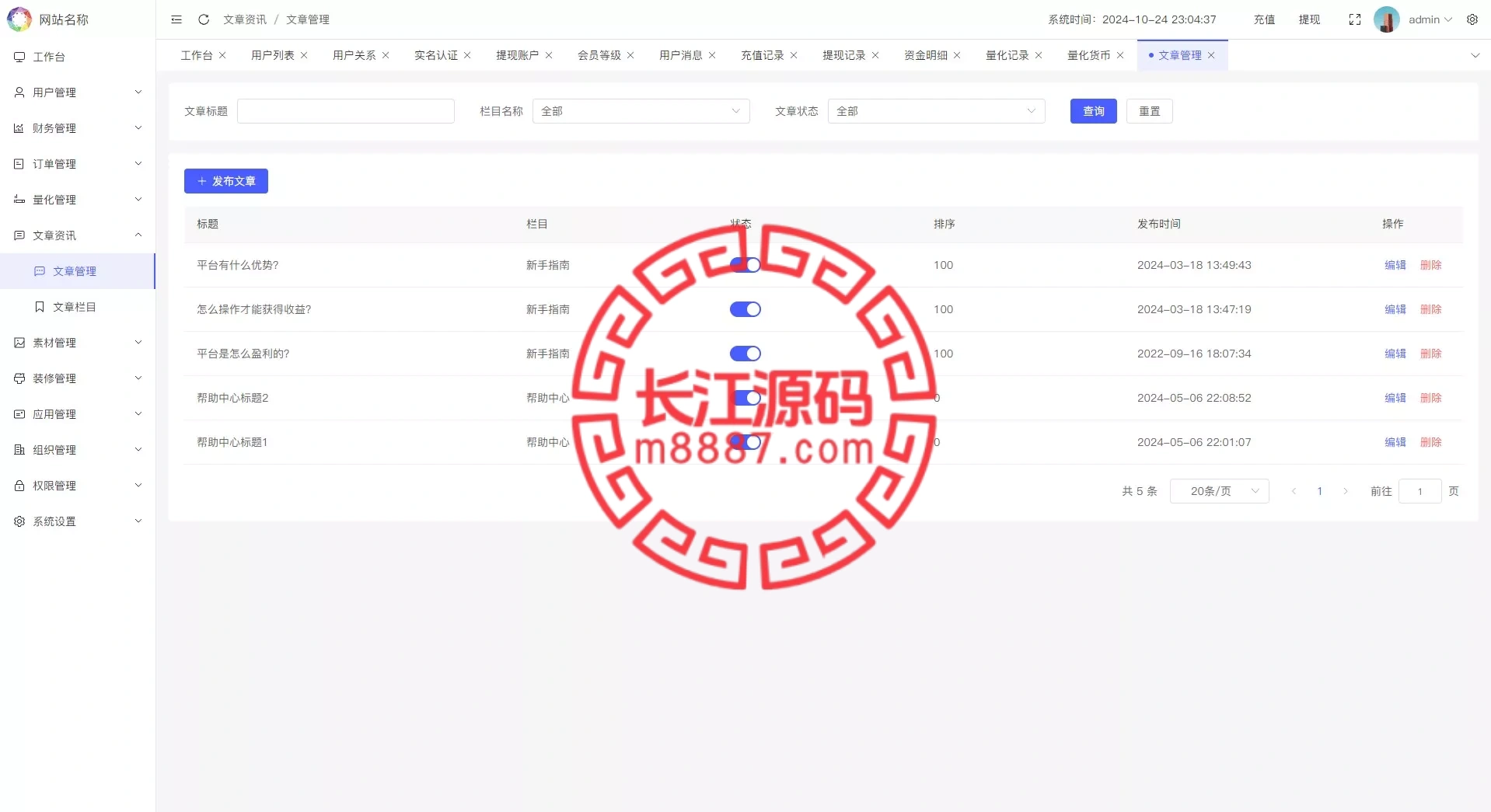Edit article 平台有什么优势?
Image resolution: width=1491 pixels, height=812 pixels.
click(x=1395, y=265)
